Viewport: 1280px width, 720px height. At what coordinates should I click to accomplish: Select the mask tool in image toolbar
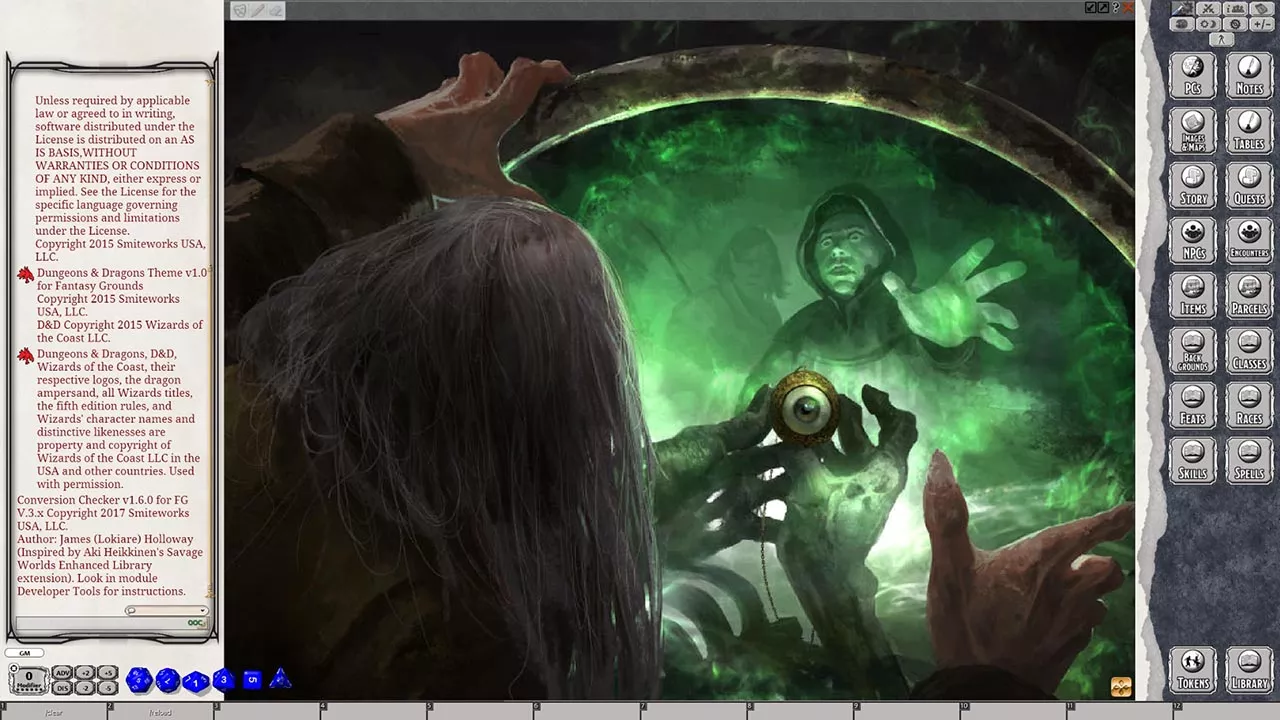(240, 10)
